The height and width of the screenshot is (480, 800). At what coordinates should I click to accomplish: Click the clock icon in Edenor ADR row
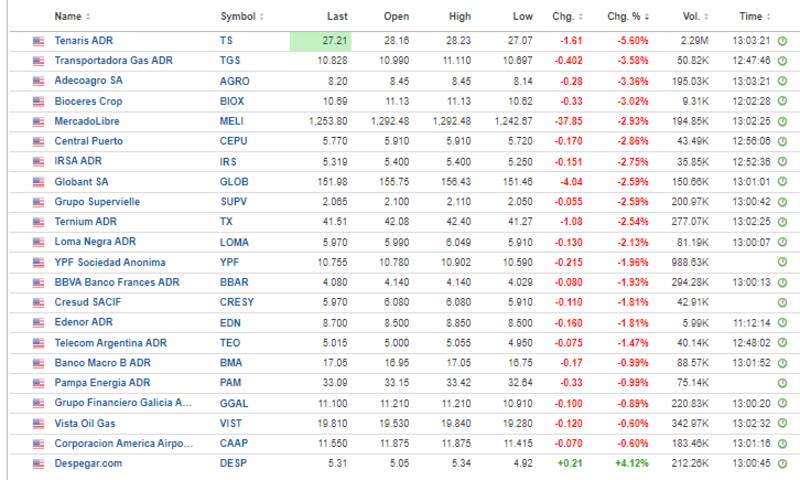click(x=782, y=322)
